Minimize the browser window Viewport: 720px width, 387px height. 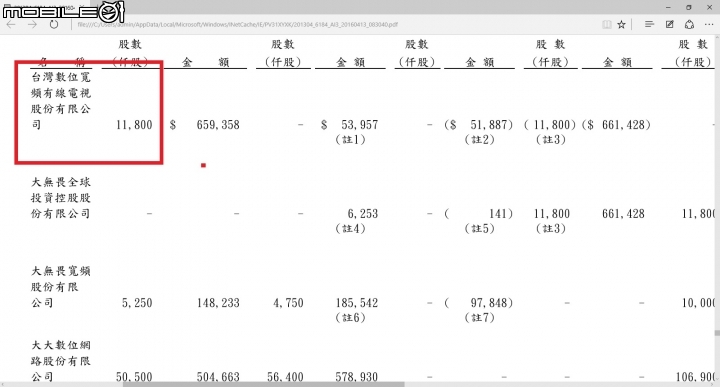tap(668, 7)
